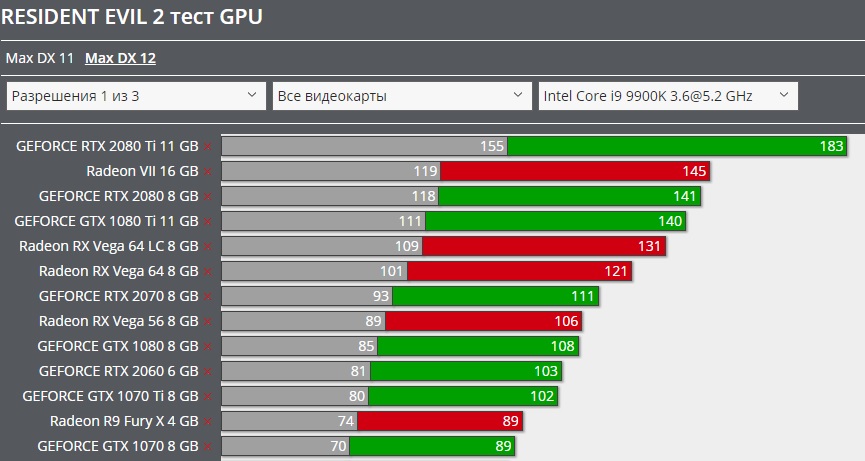Screen dimensions: 865x461
Task: Open the 'Все видеокарты' dropdown
Action: pyautogui.click(x=402, y=96)
